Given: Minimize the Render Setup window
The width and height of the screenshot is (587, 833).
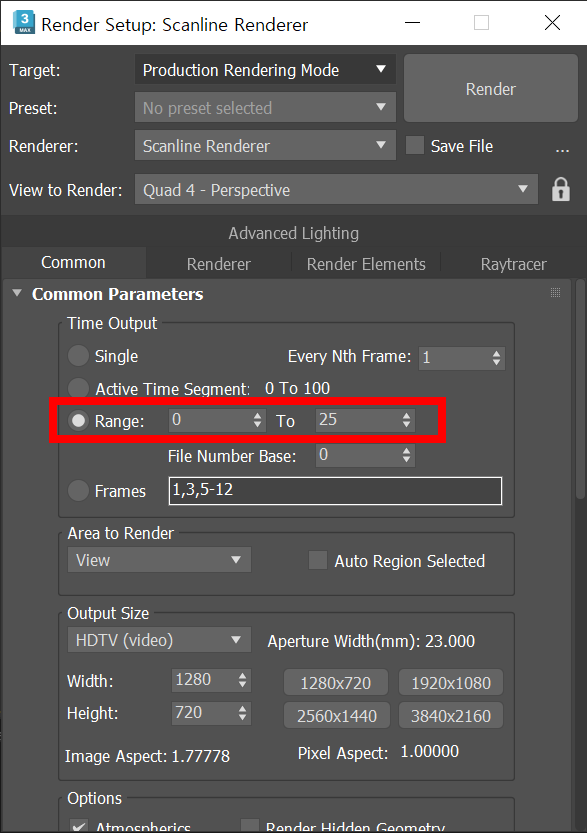Looking at the screenshot, I should click(412, 23).
